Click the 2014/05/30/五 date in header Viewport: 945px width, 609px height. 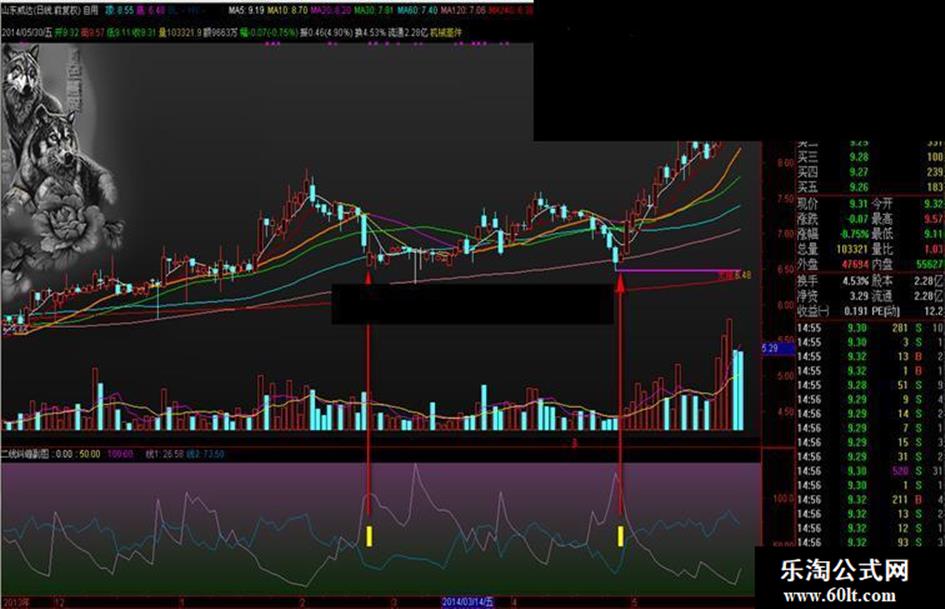tap(27, 32)
